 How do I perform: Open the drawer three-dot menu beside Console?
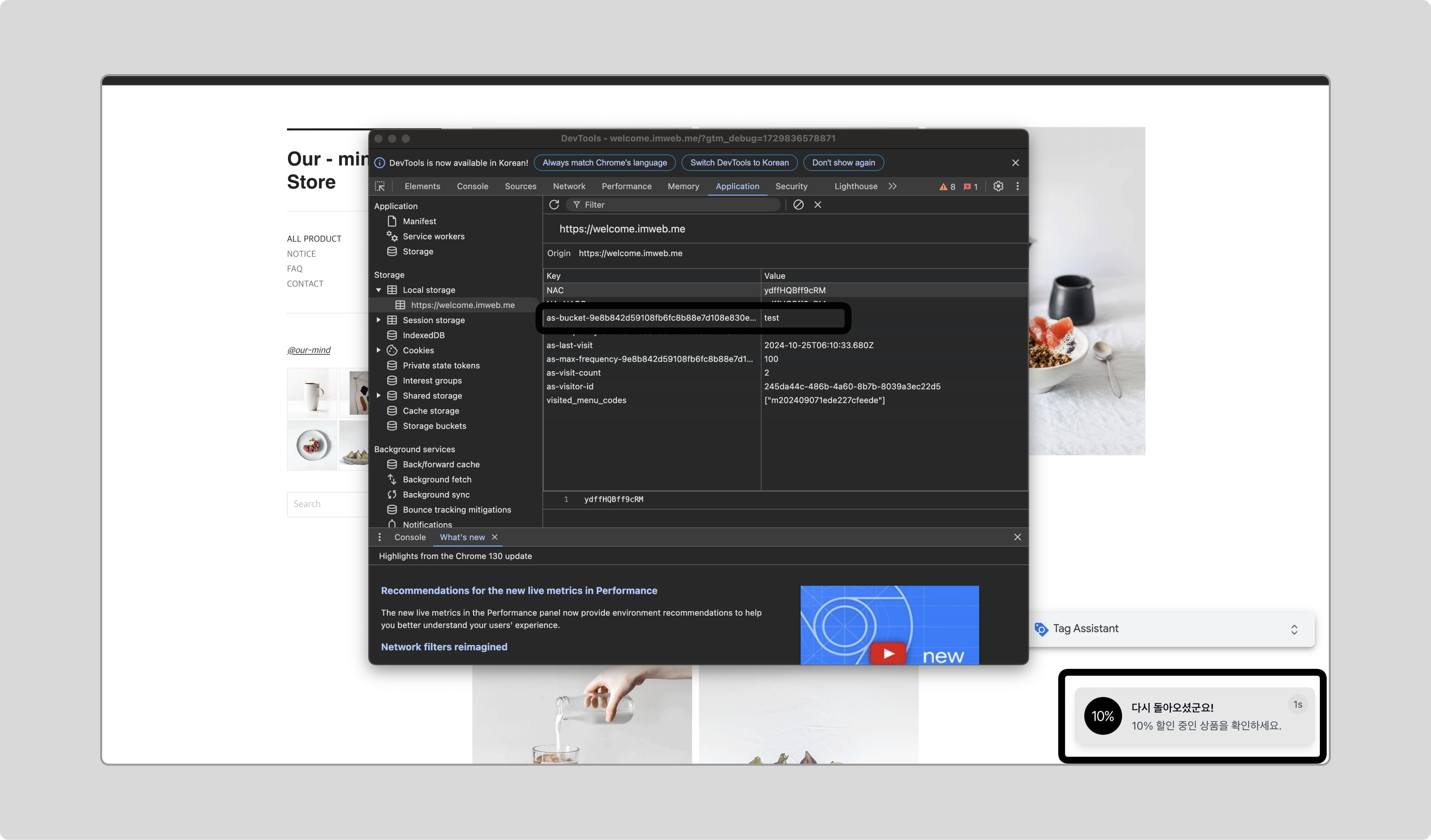(x=380, y=537)
